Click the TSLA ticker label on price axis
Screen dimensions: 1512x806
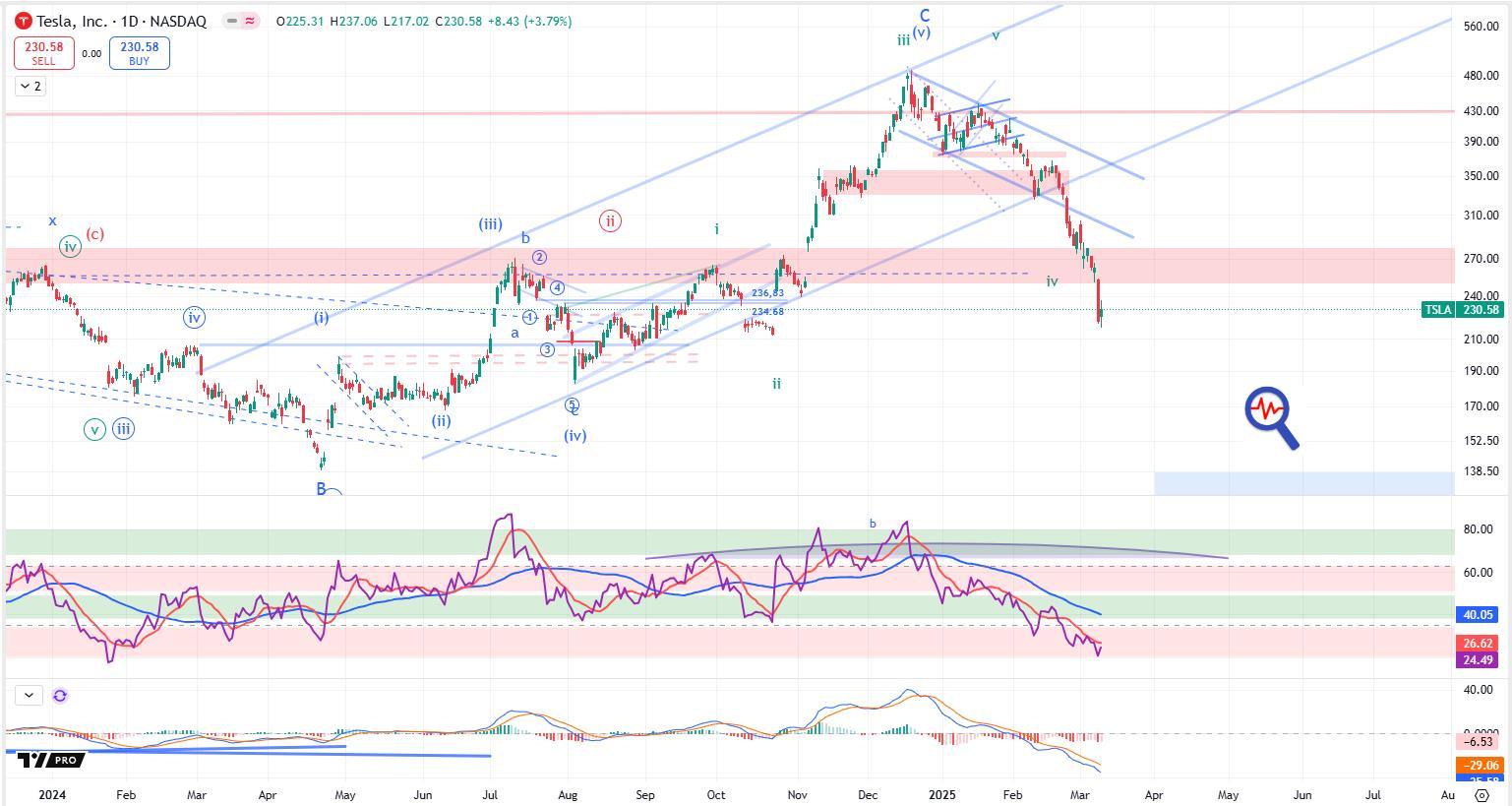point(1438,310)
